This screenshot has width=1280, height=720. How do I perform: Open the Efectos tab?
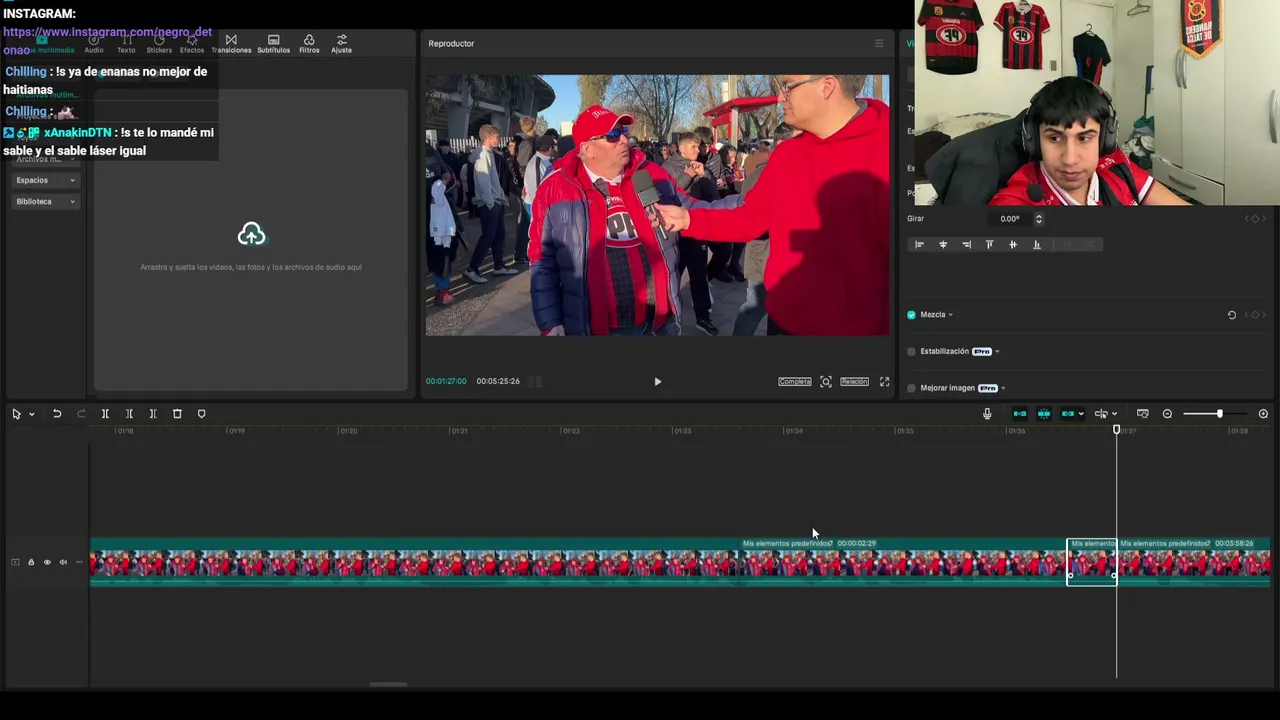point(192,44)
